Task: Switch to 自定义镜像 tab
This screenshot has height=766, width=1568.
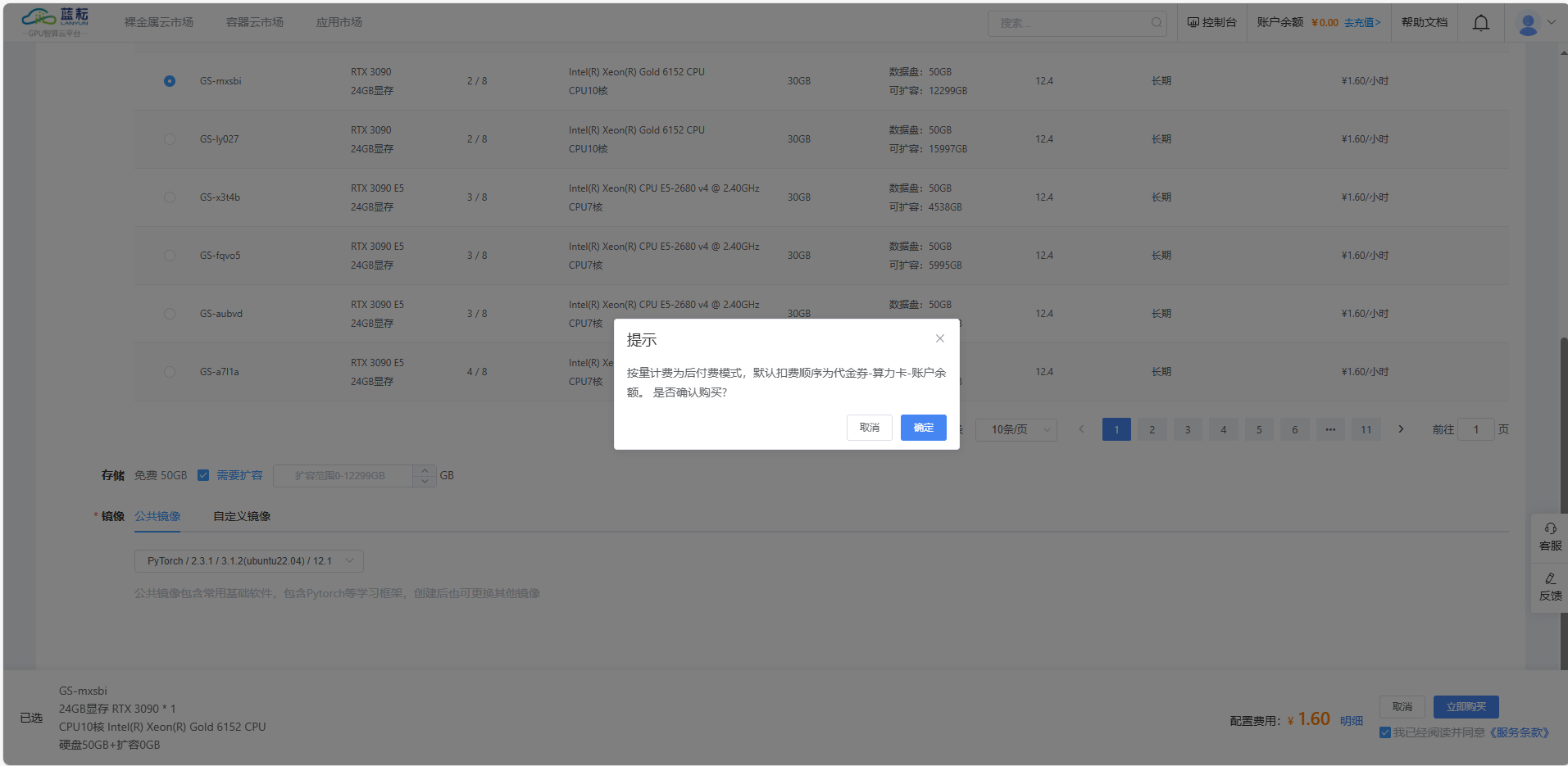Action: (x=242, y=516)
